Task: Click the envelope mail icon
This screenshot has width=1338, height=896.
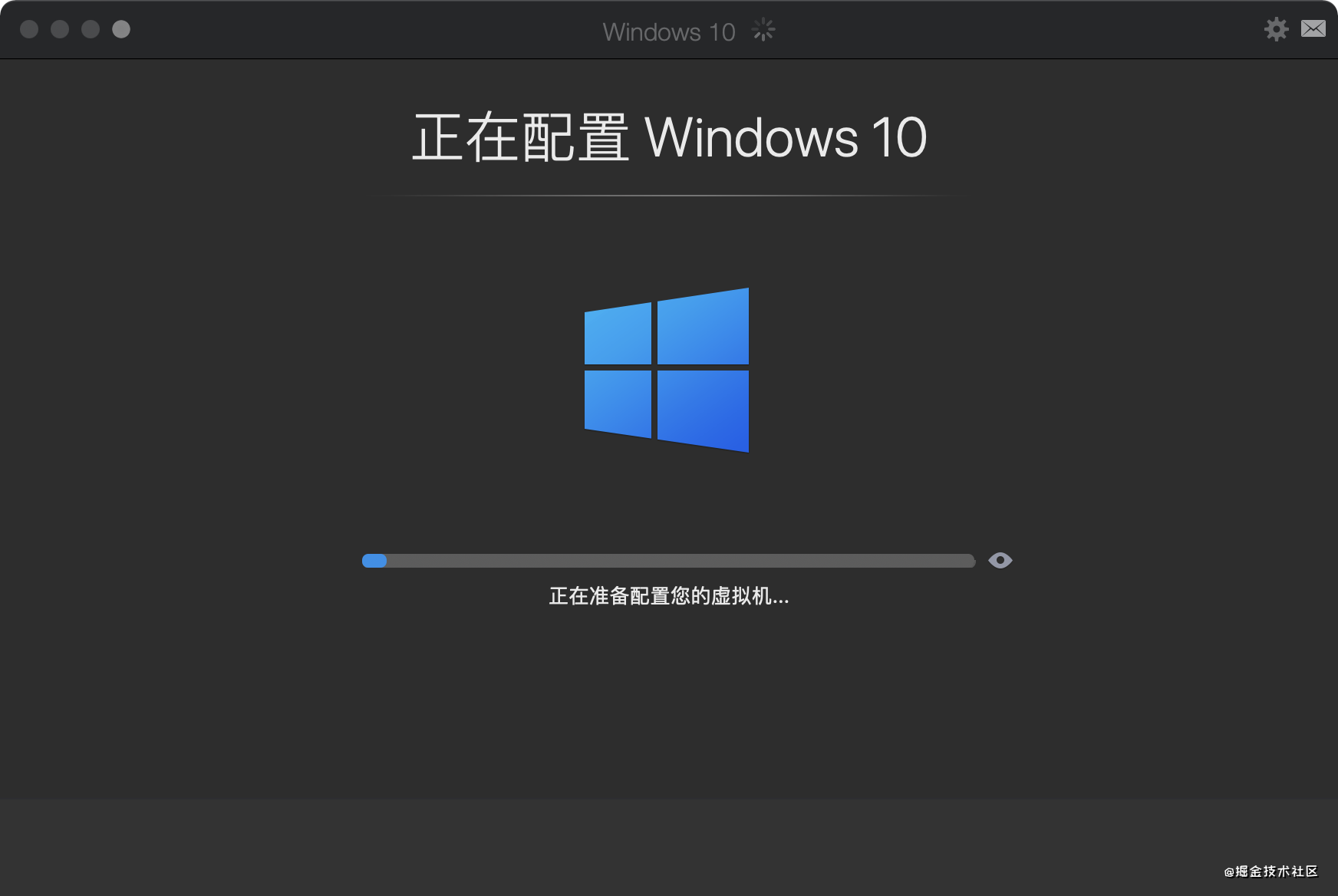Action: [x=1313, y=29]
